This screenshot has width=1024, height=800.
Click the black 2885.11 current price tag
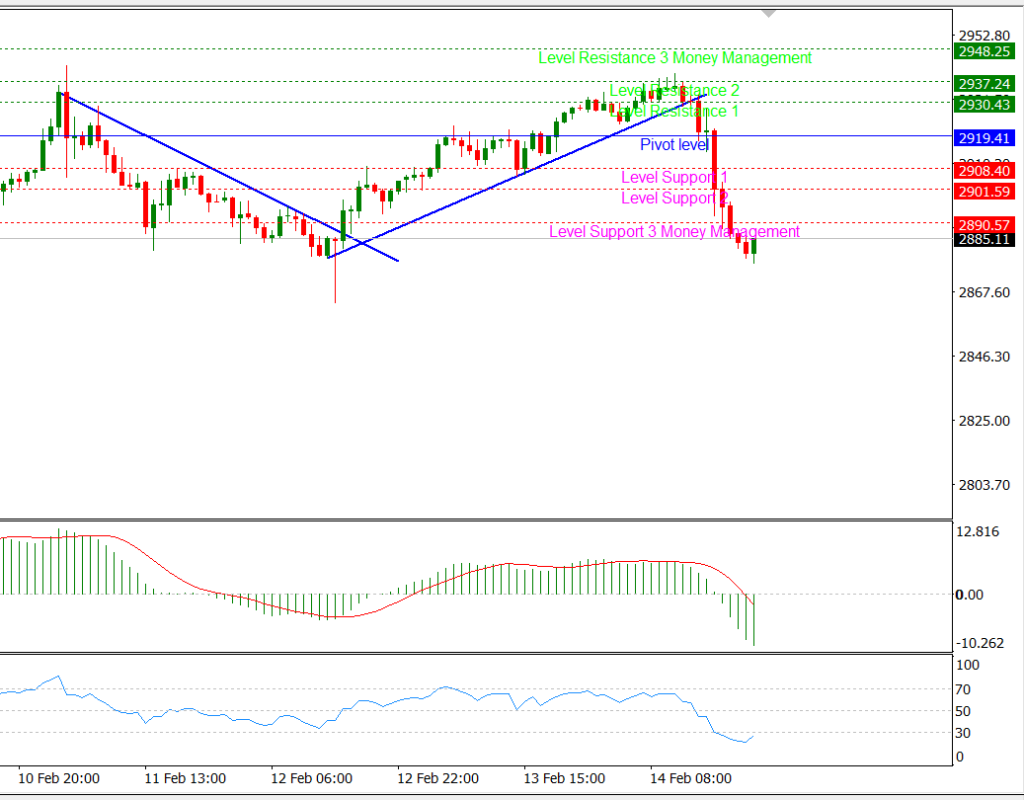pyautogui.click(x=985, y=240)
